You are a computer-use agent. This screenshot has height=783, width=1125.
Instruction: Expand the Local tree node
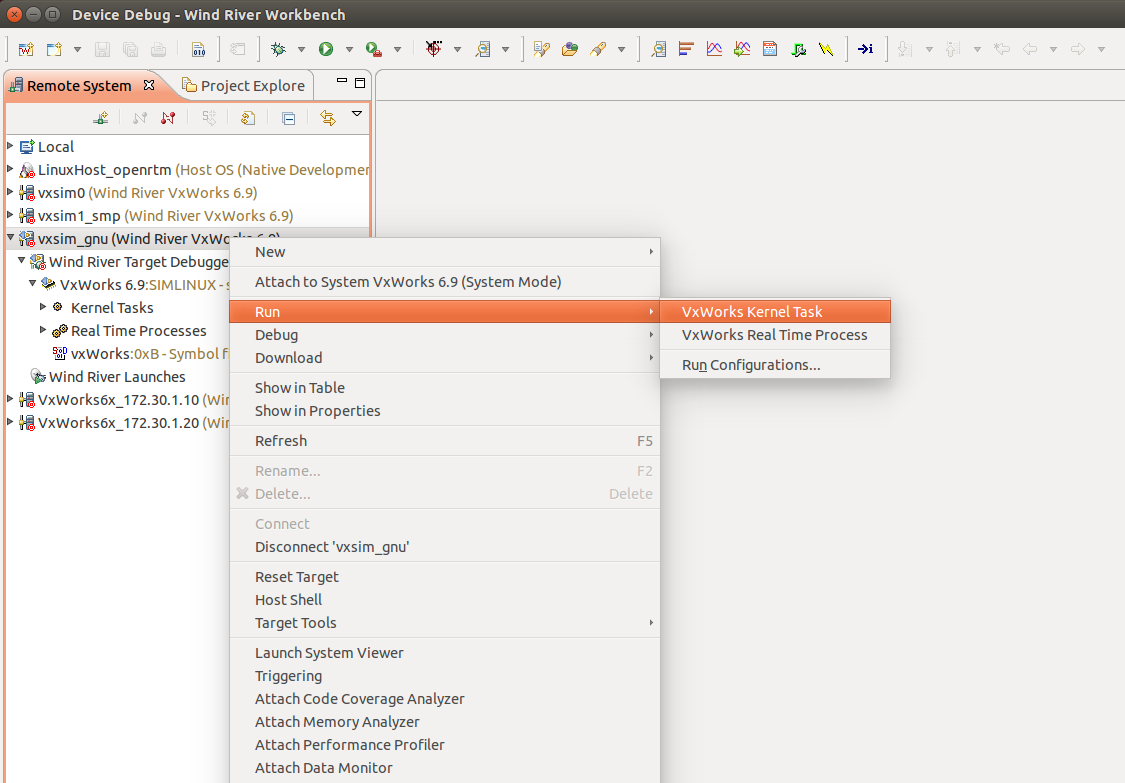coord(10,146)
